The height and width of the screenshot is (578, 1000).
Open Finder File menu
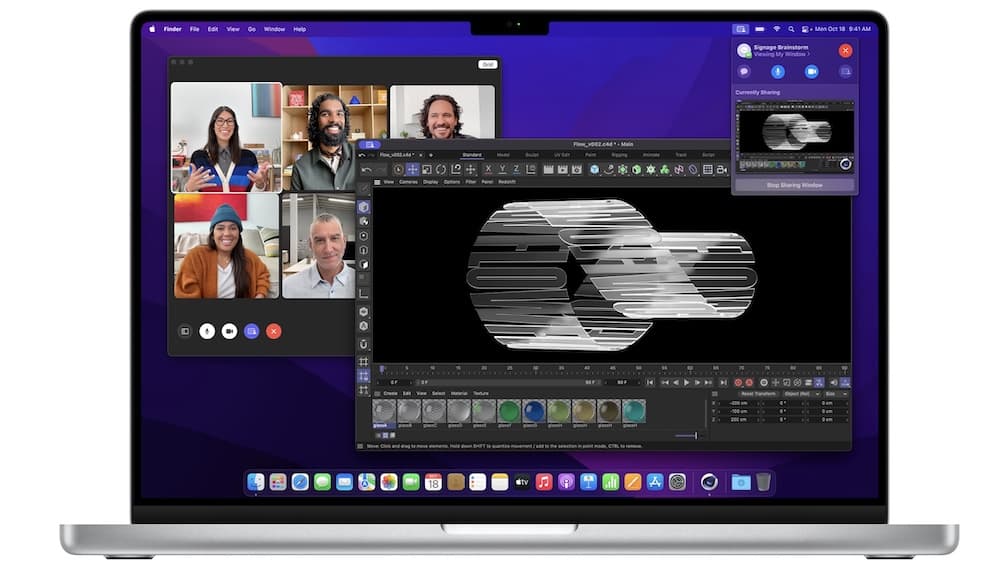(x=195, y=29)
